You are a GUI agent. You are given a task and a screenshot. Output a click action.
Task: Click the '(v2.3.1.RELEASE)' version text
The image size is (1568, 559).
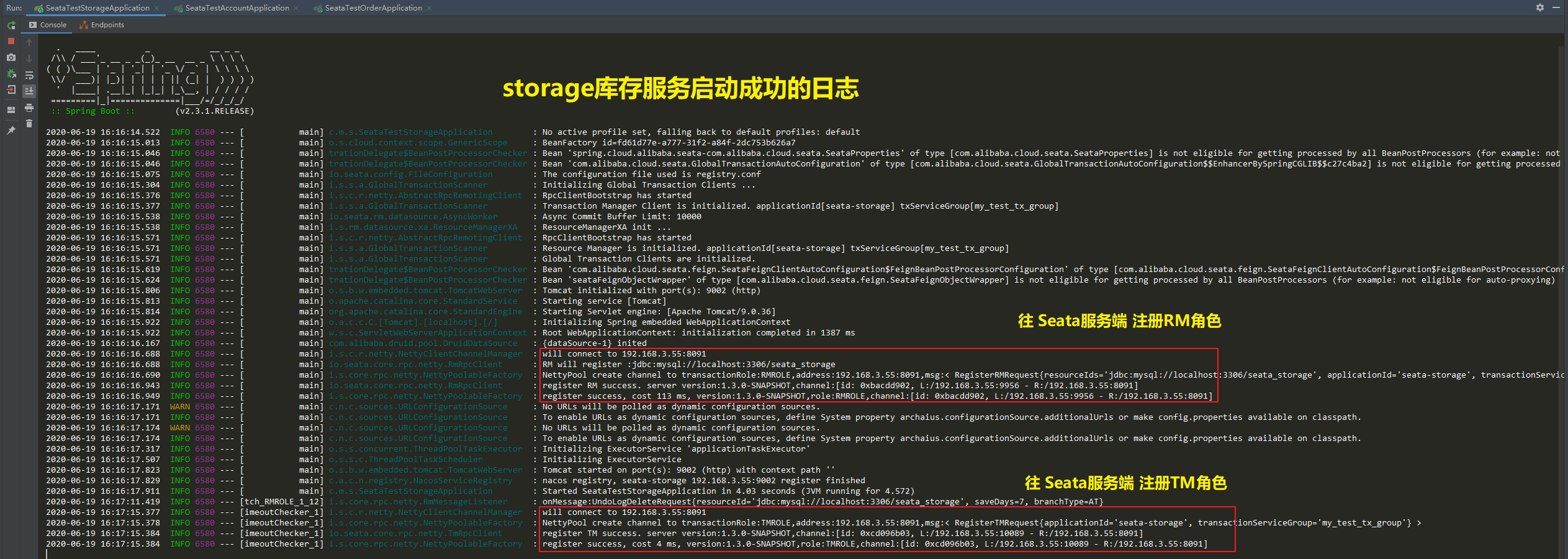click(215, 111)
